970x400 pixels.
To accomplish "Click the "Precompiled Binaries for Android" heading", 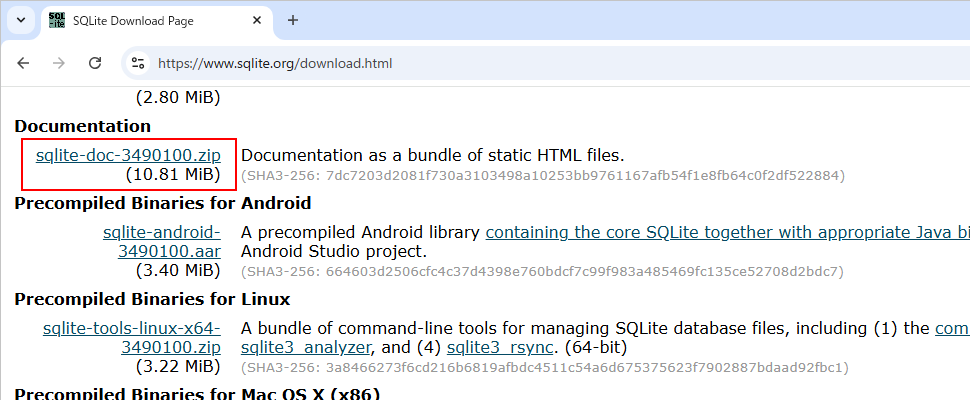I will click(x=163, y=203).
